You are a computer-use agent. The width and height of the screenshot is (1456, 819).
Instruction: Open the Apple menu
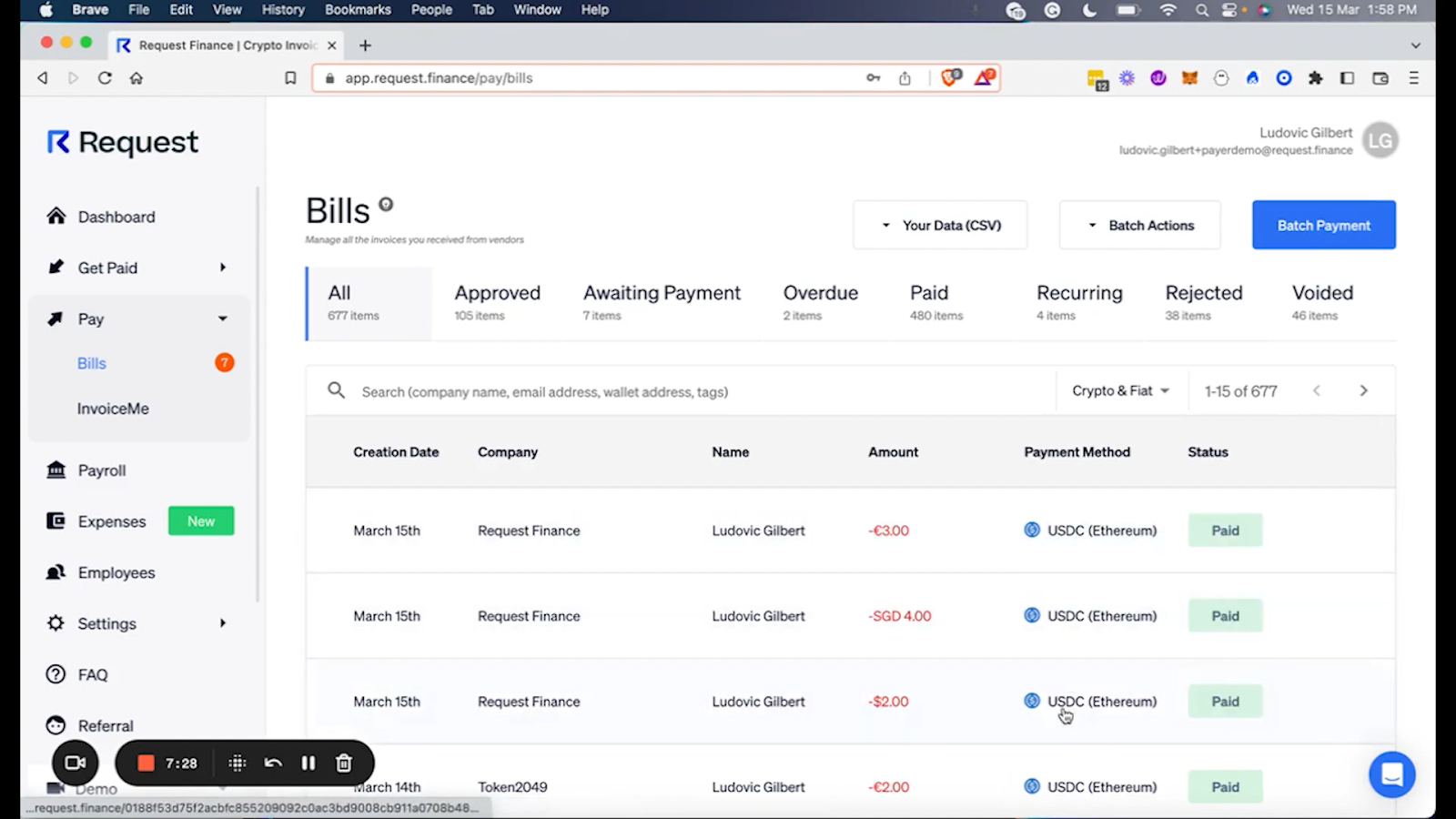click(x=45, y=10)
